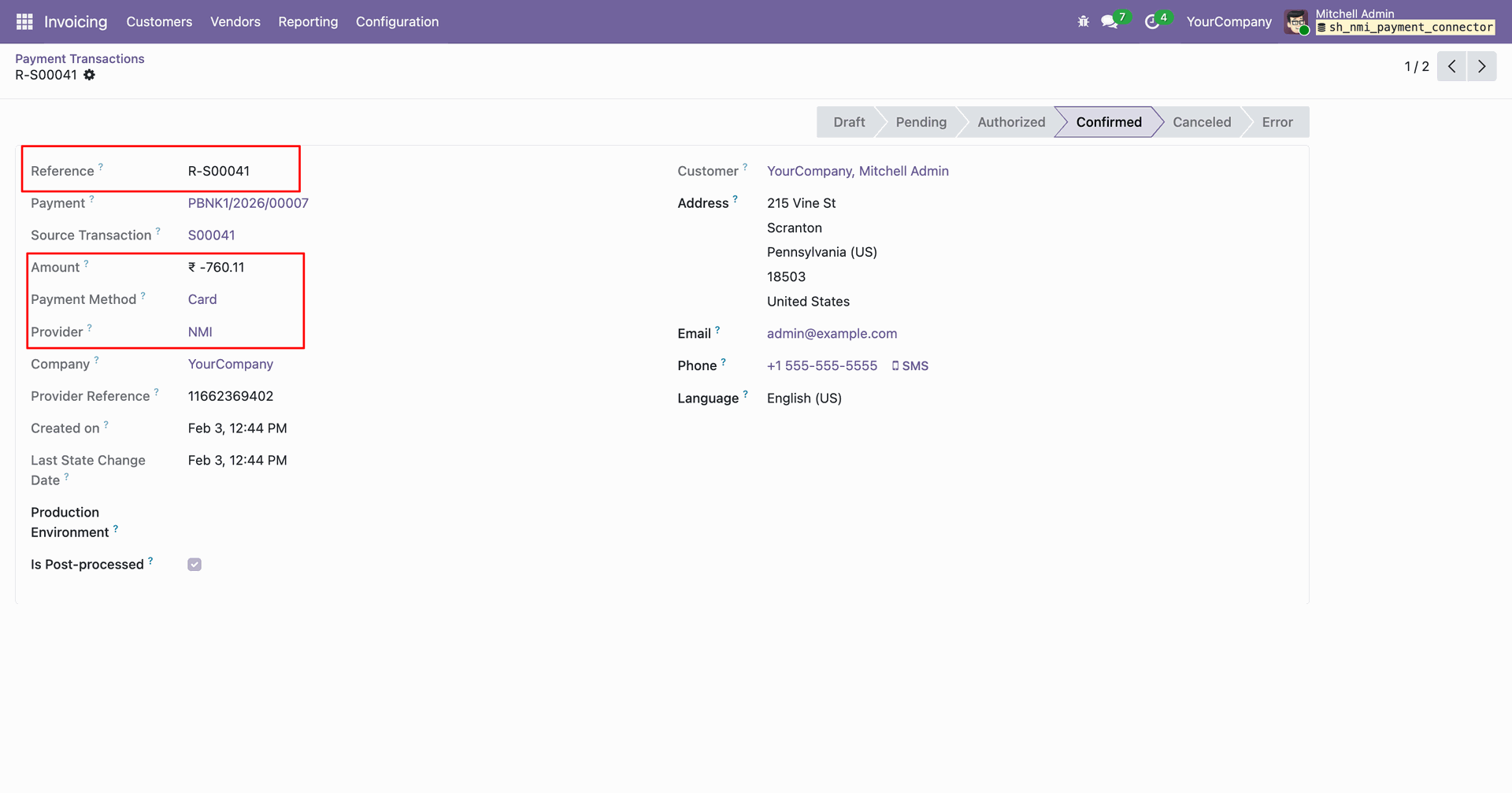Open source transaction S00041 link
1512x793 pixels.
211,235
